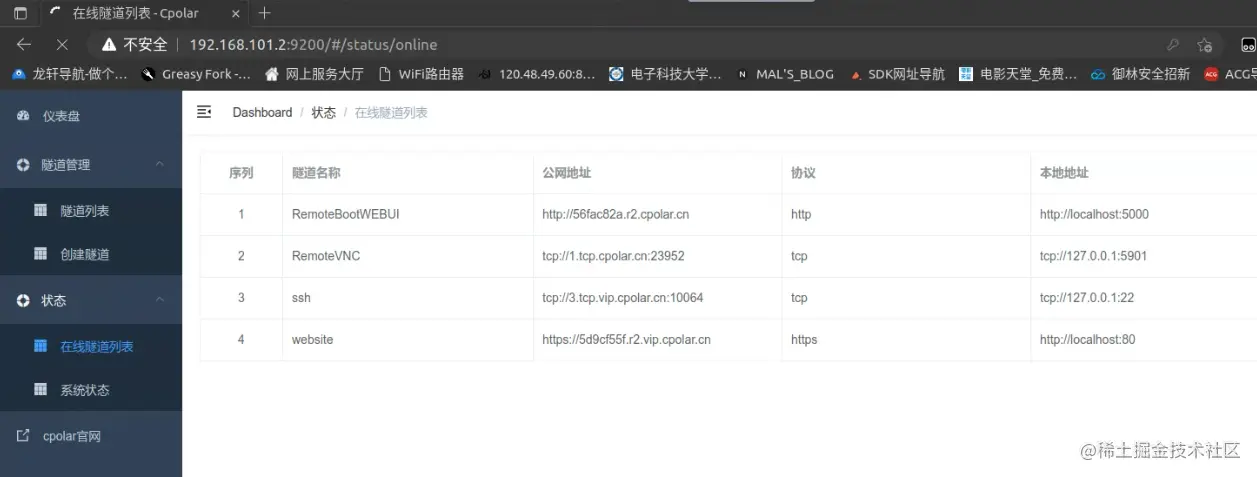Screen dimensions: 1257x477
Task: Open the 电子科技大学 bookmark
Action: point(665,74)
